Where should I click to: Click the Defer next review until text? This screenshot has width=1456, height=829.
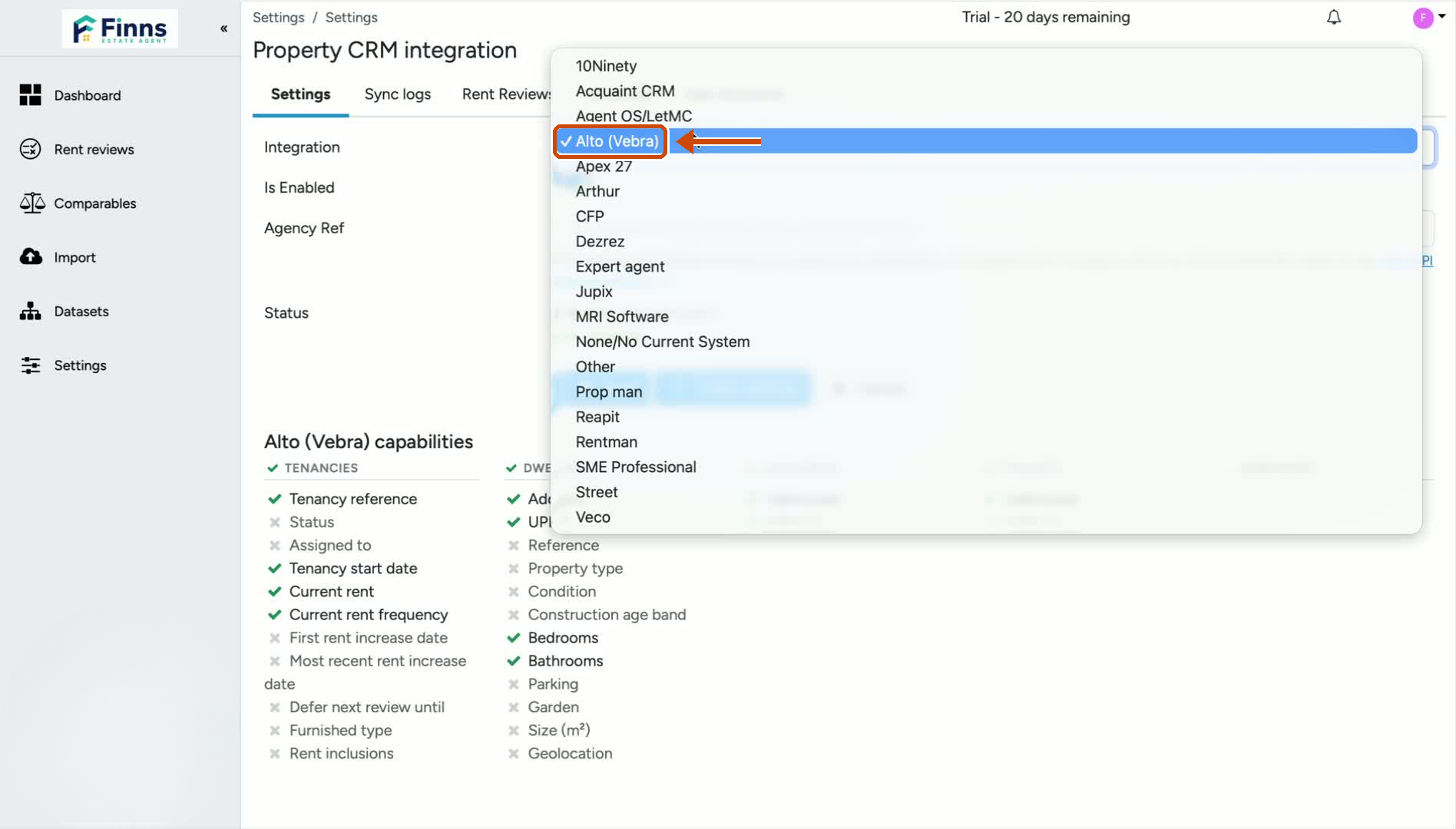coord(366,707)
